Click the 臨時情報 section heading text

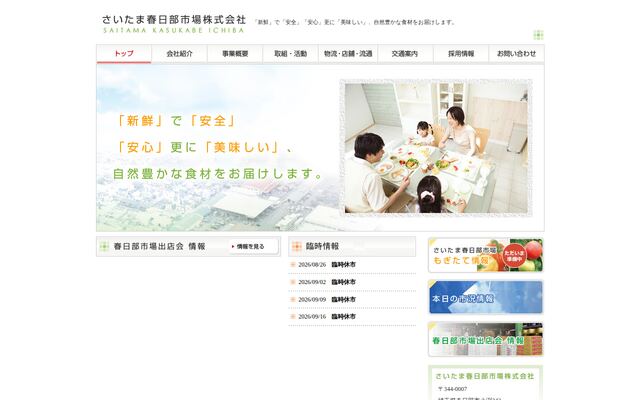322,246
